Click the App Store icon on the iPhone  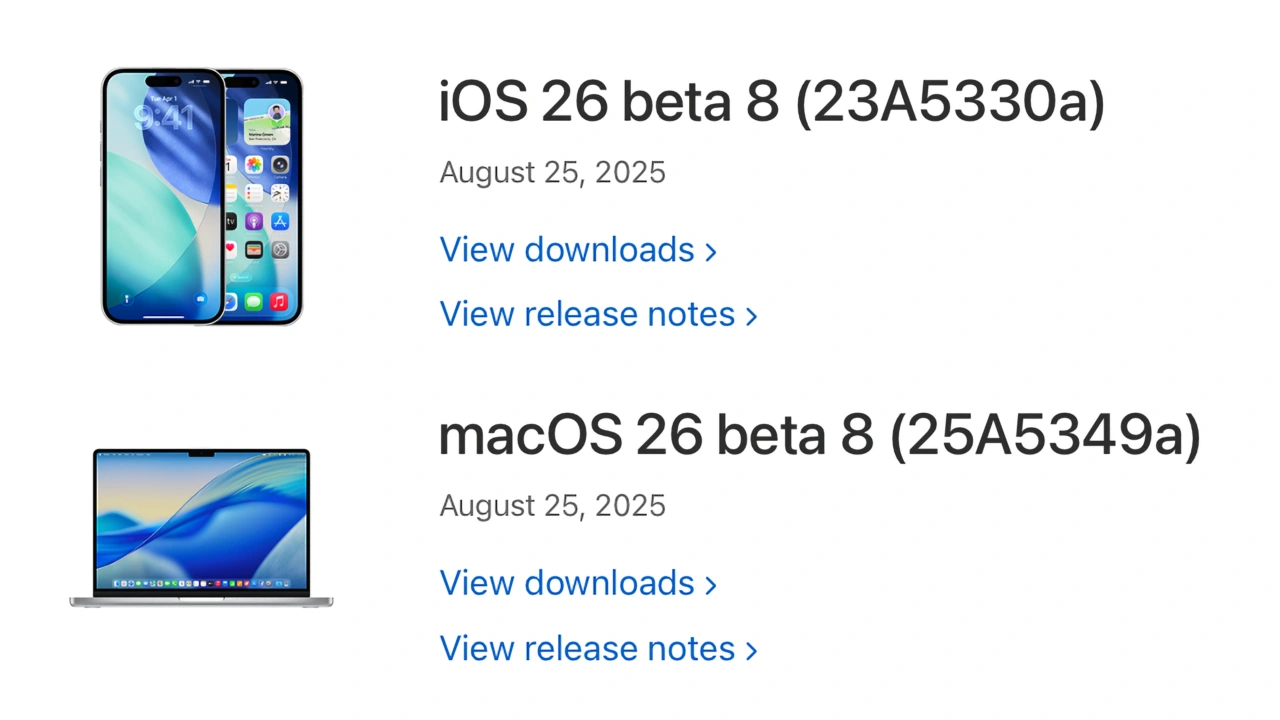tap(280, 221)
